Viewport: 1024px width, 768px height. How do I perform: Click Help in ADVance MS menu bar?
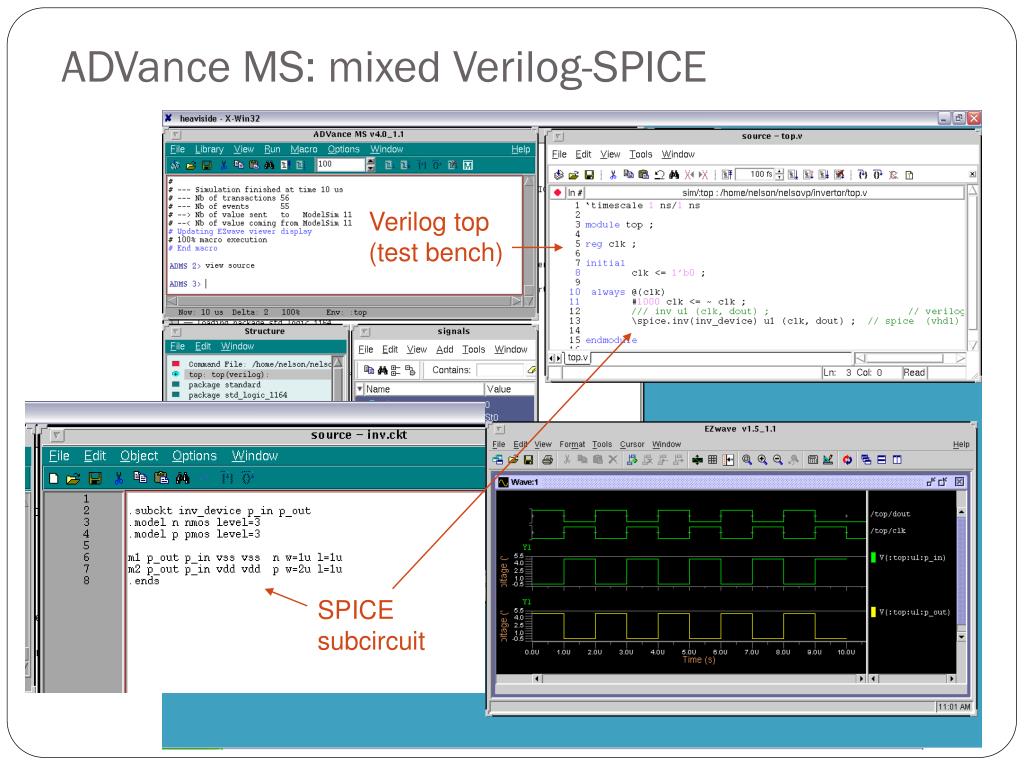click(x=520, y=149)
